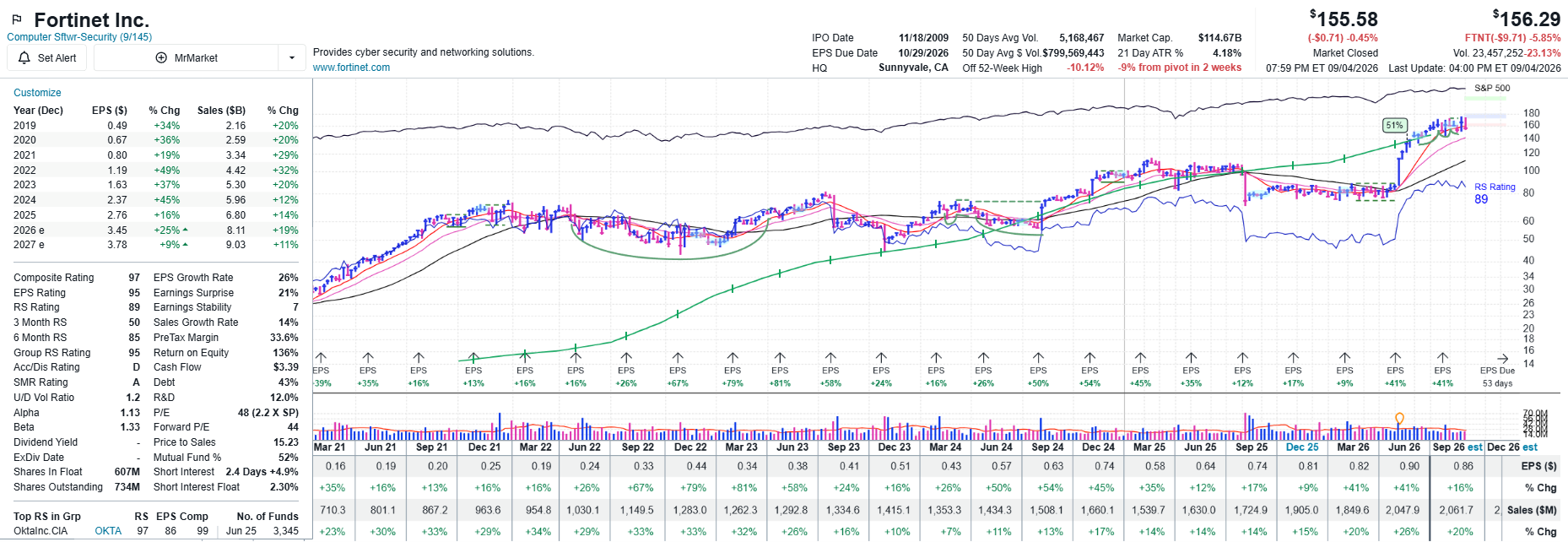Screen dimensions: 1568x542
Task: Click the Sales ($M) row label
Action: (x=1532, y=510)
